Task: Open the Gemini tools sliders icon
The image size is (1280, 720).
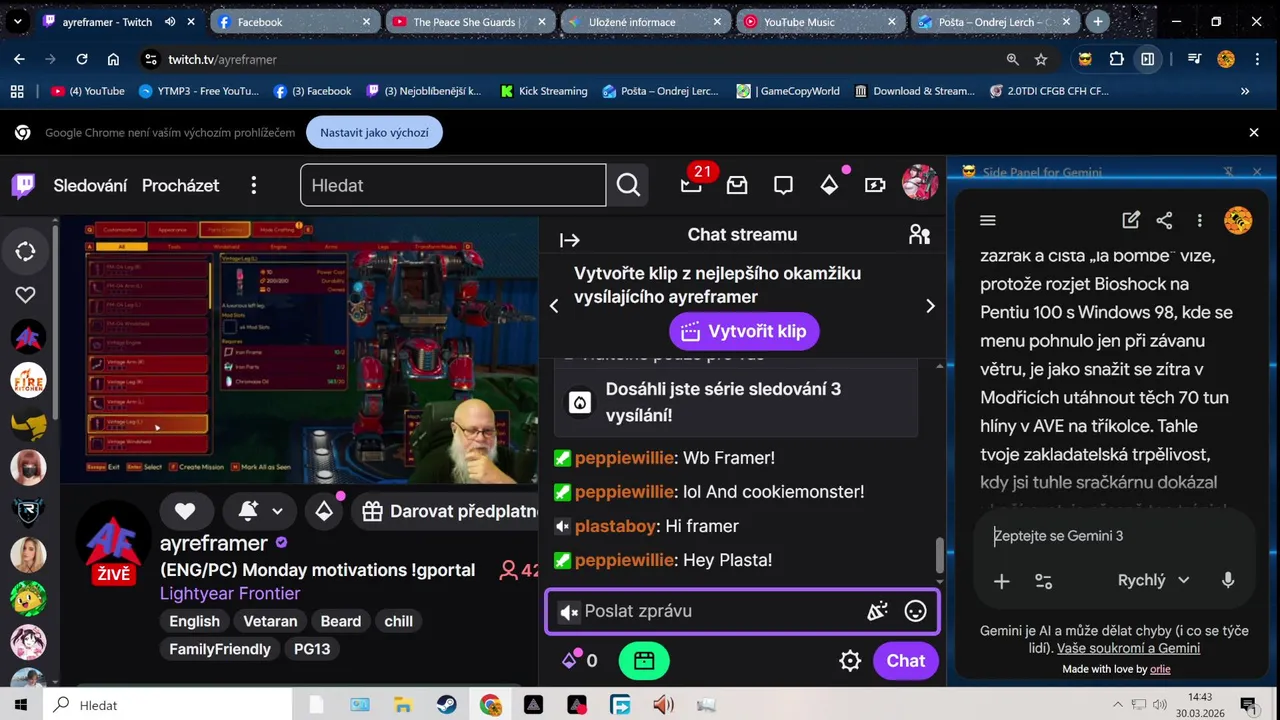Action: pos(1044,581)
